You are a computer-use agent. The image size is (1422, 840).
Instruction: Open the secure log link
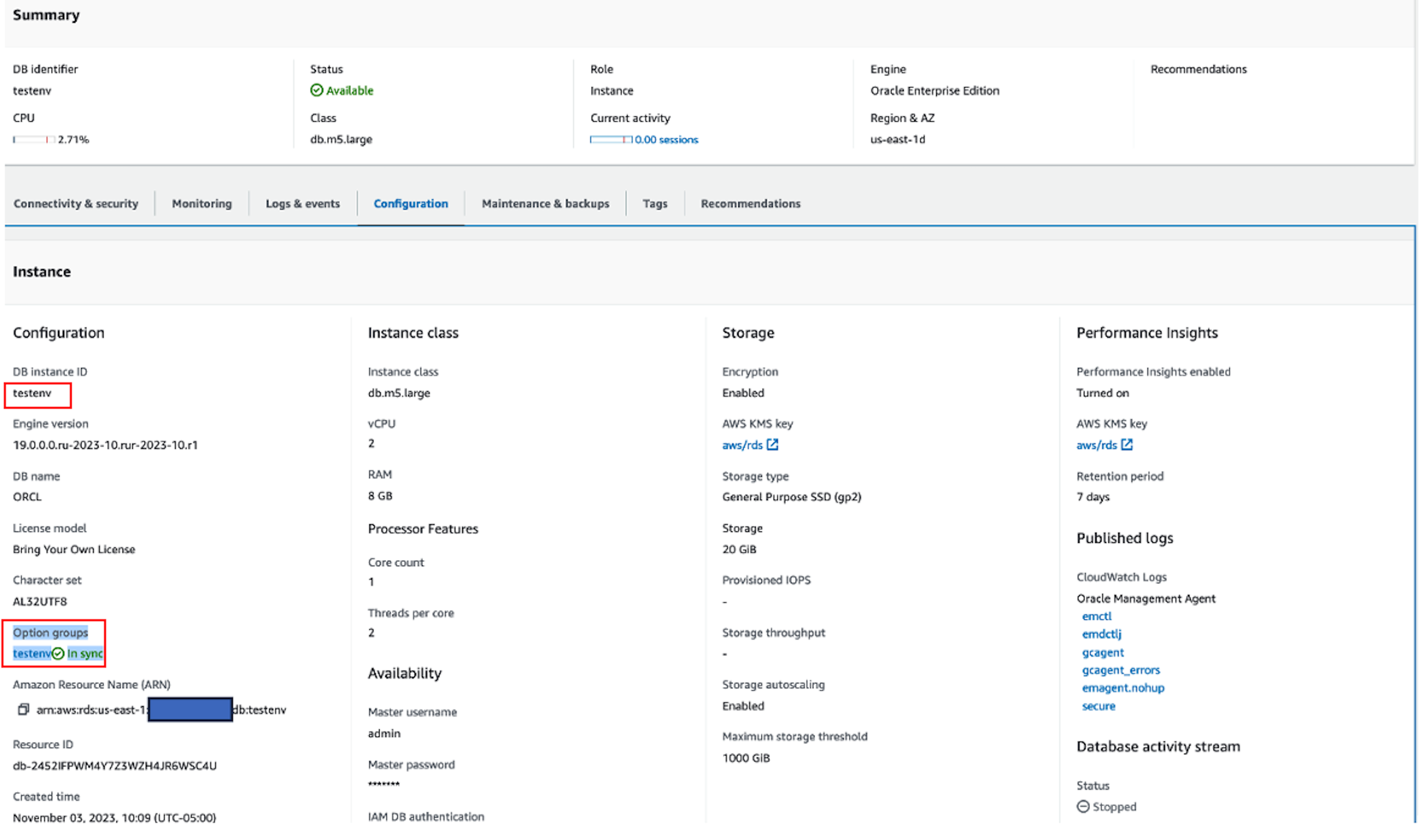1098,706
